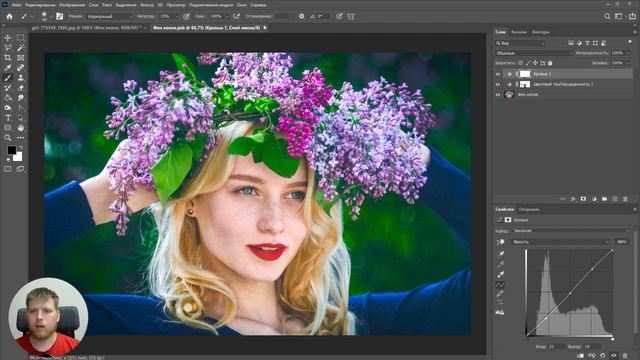Select the Frame tool

pos(20,58)
